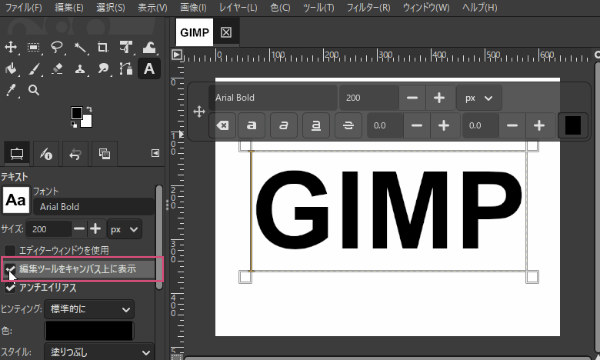Select the Clone stamp tool
This screenshot has height=360, width=600.
tap(80, 69)
